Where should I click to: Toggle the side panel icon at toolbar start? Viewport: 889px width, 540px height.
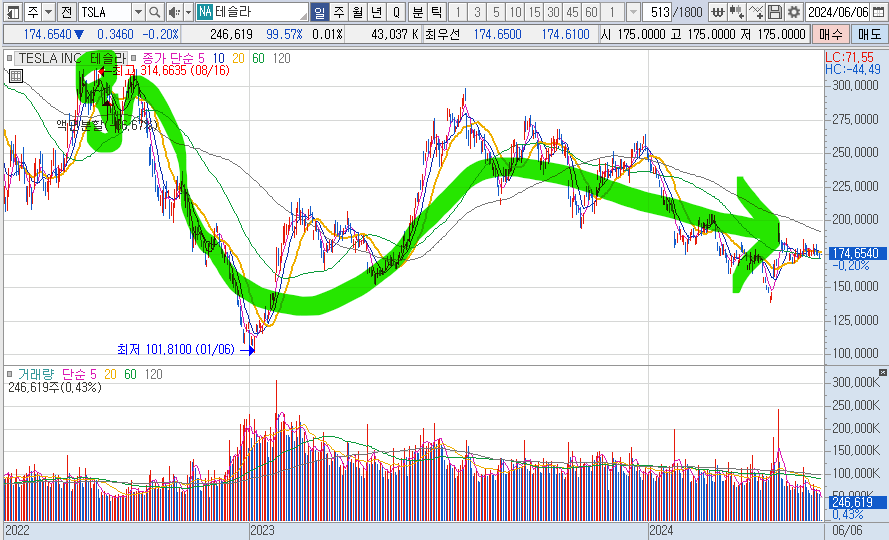tap(13, 12)
